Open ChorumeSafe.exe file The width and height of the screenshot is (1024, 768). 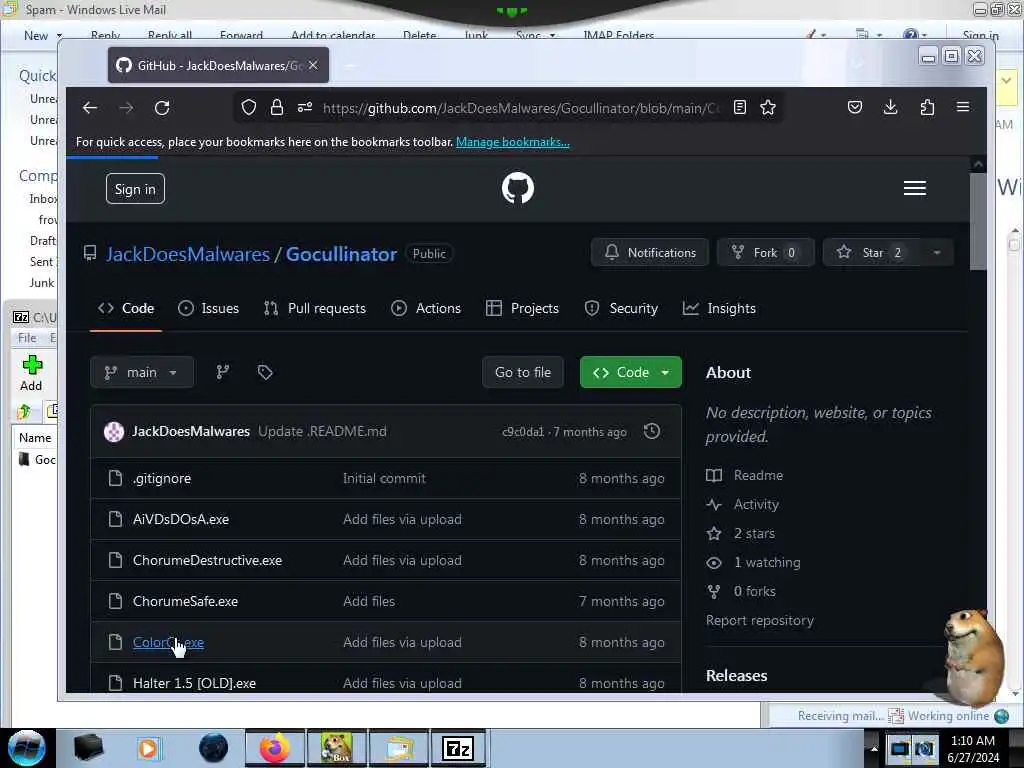(185, 601)
